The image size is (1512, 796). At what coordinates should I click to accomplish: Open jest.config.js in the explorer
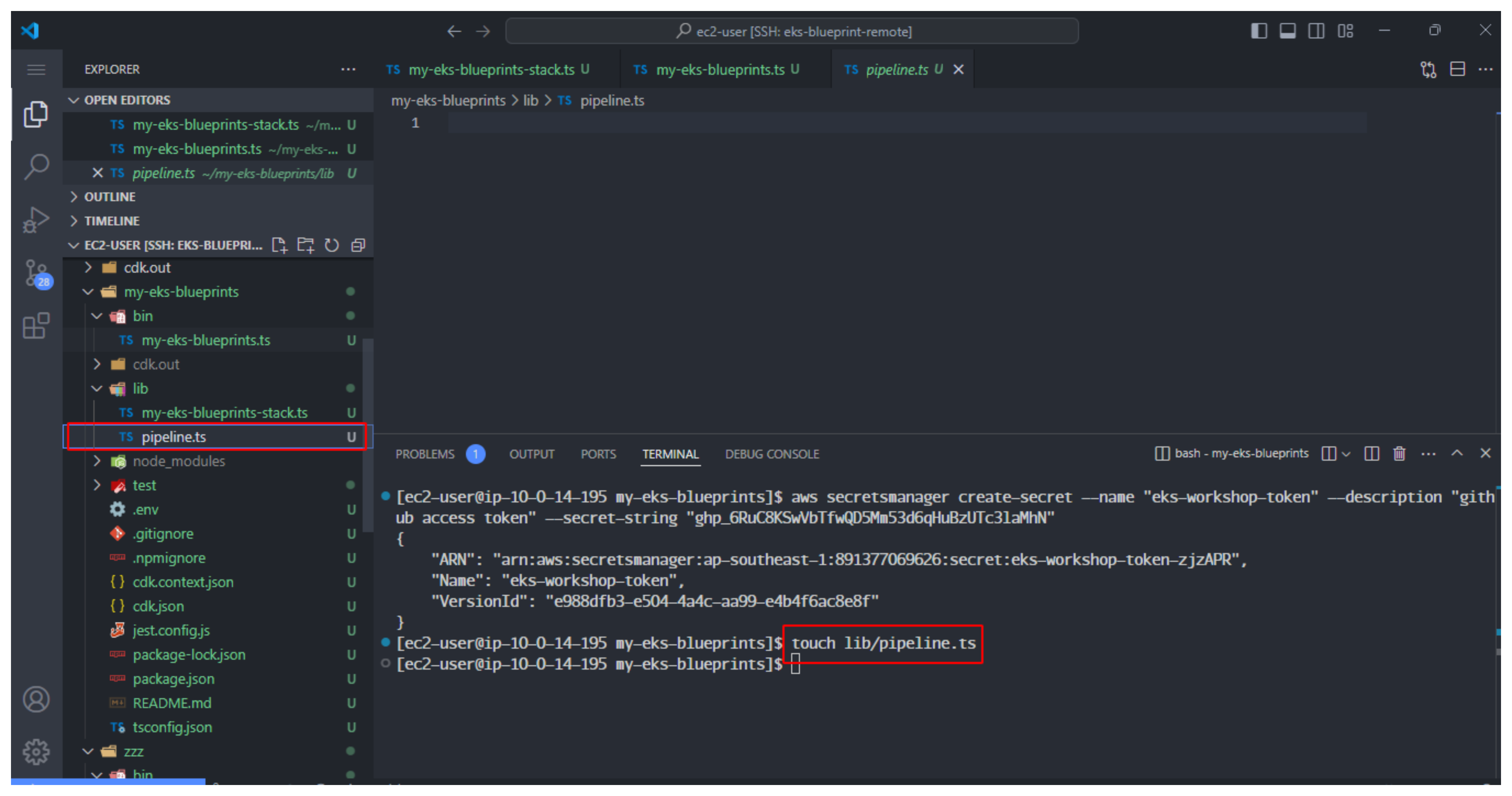(218, 630)
